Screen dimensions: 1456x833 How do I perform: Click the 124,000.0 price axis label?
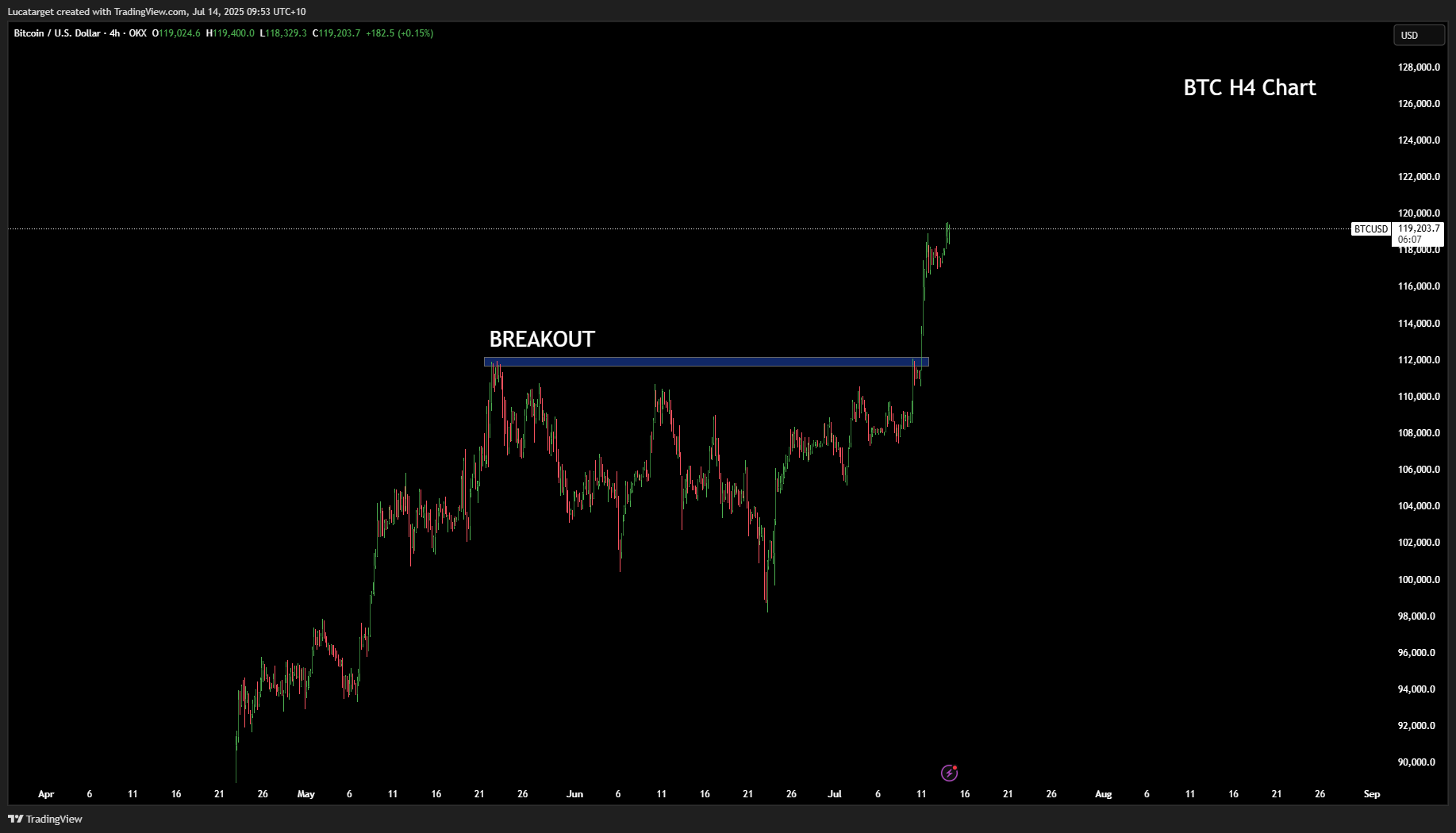coord(1419,140)
